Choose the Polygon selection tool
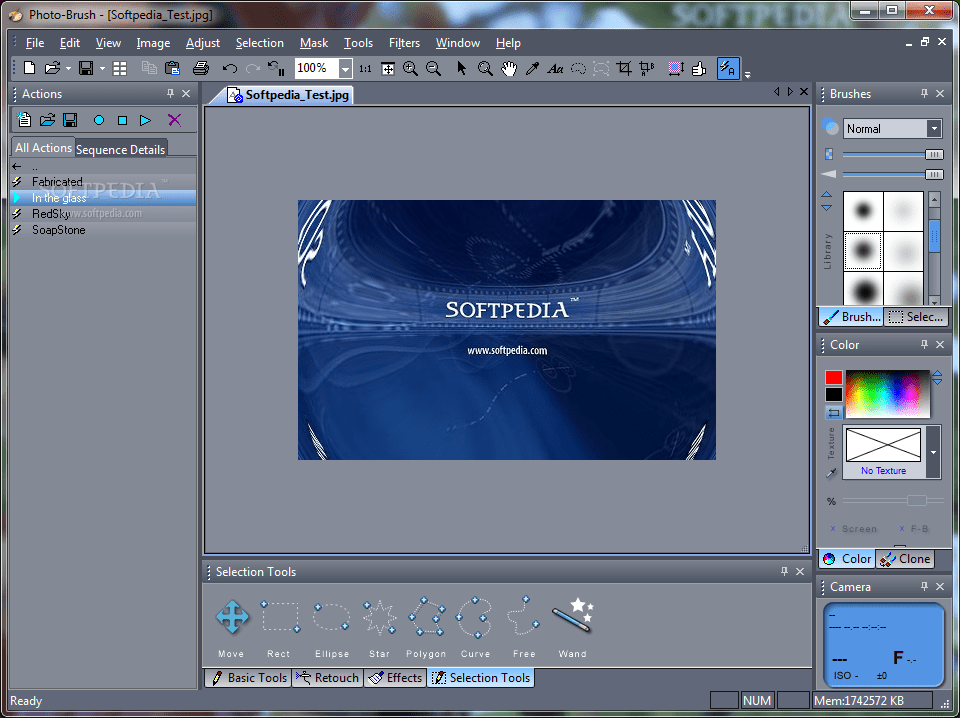 click(426, 618)
